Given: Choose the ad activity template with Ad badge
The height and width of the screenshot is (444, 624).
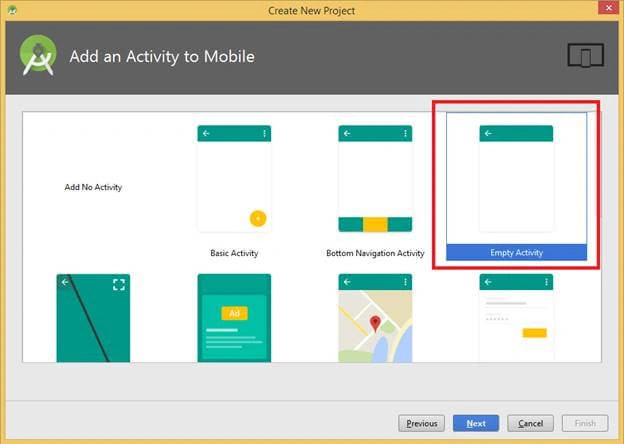Looking at the screenshot, I should click(x=234, y=318).
